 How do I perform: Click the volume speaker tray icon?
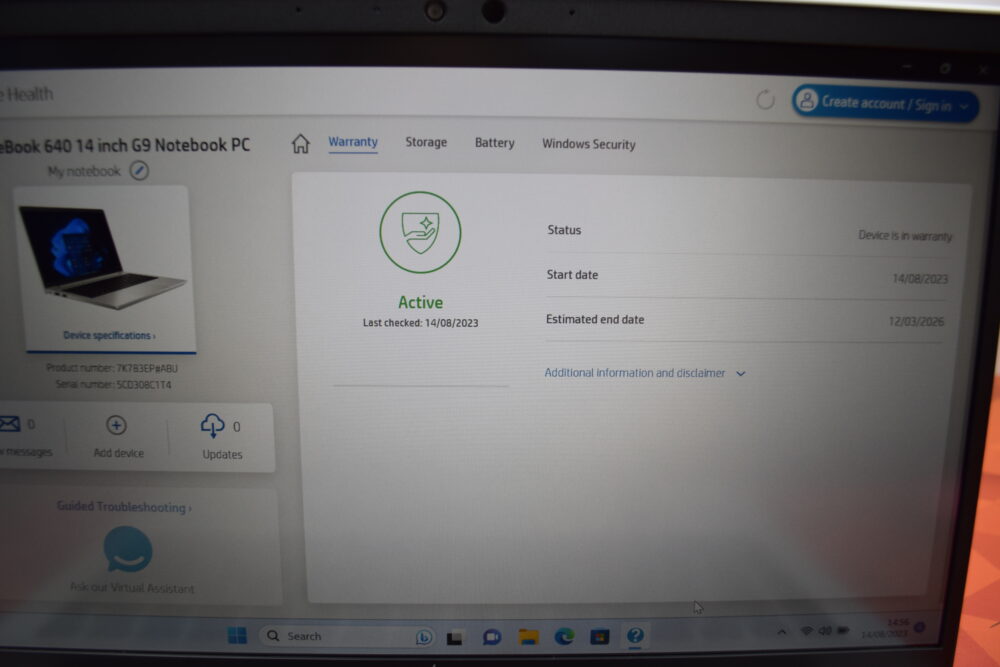click(x=825, y=631)
